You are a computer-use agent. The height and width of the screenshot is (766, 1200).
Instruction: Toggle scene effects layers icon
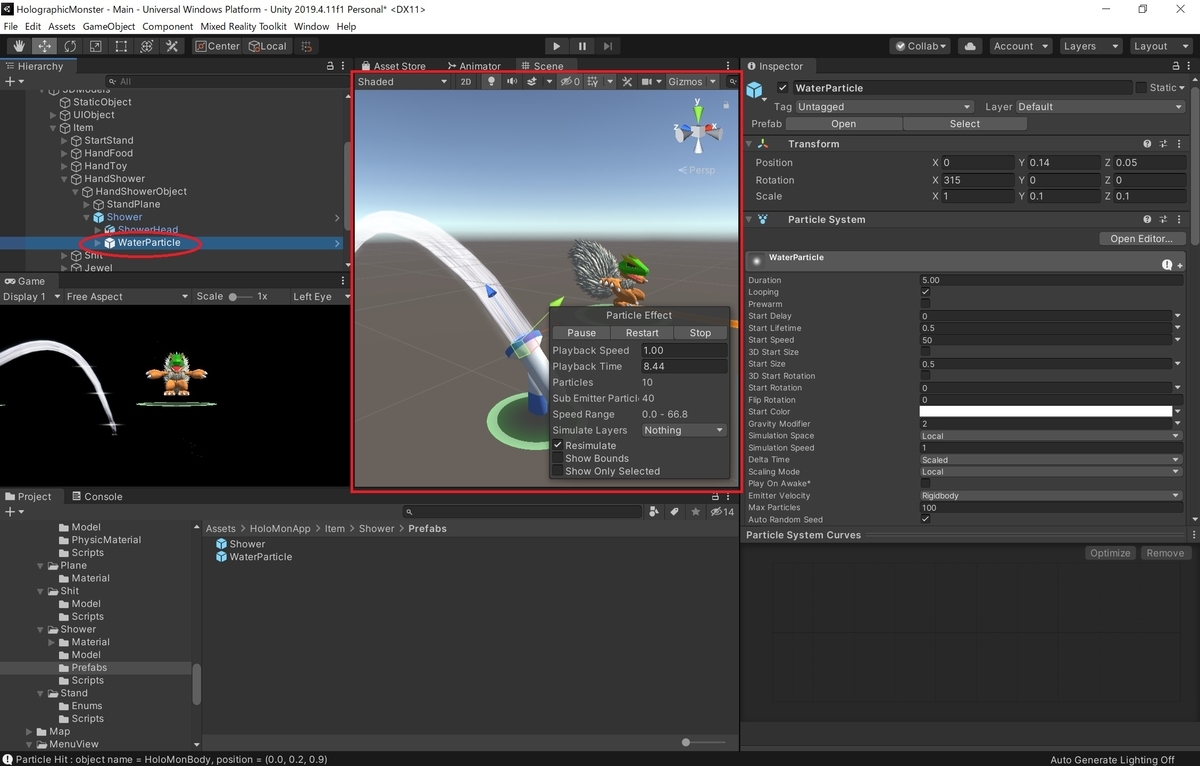click(534, 82)
